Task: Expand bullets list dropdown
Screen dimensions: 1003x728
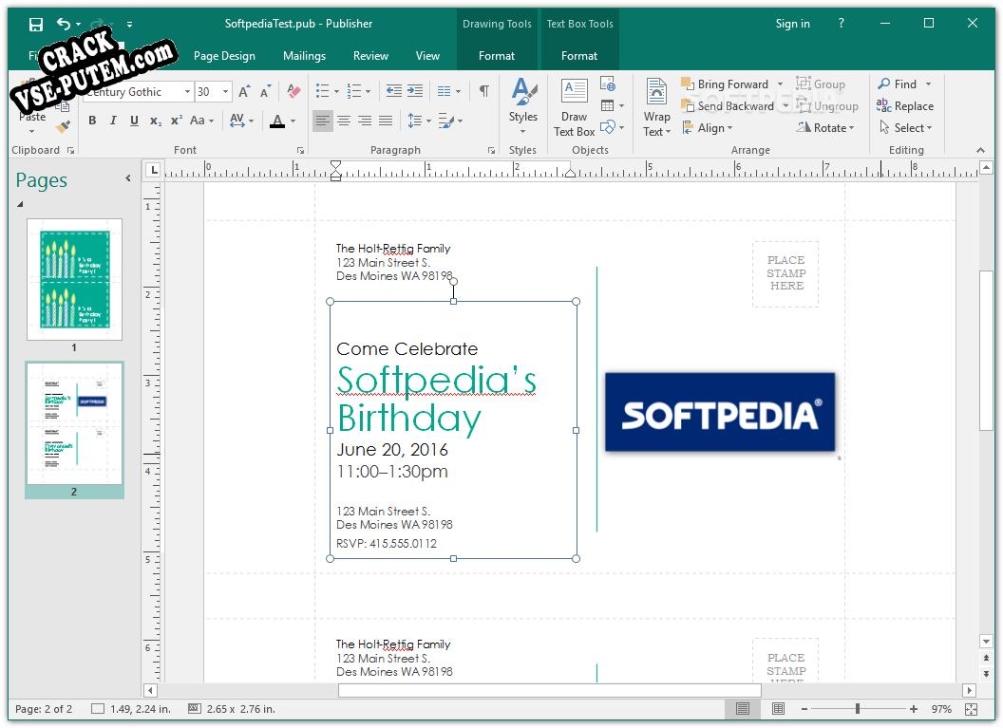Action: coord(336,91)
